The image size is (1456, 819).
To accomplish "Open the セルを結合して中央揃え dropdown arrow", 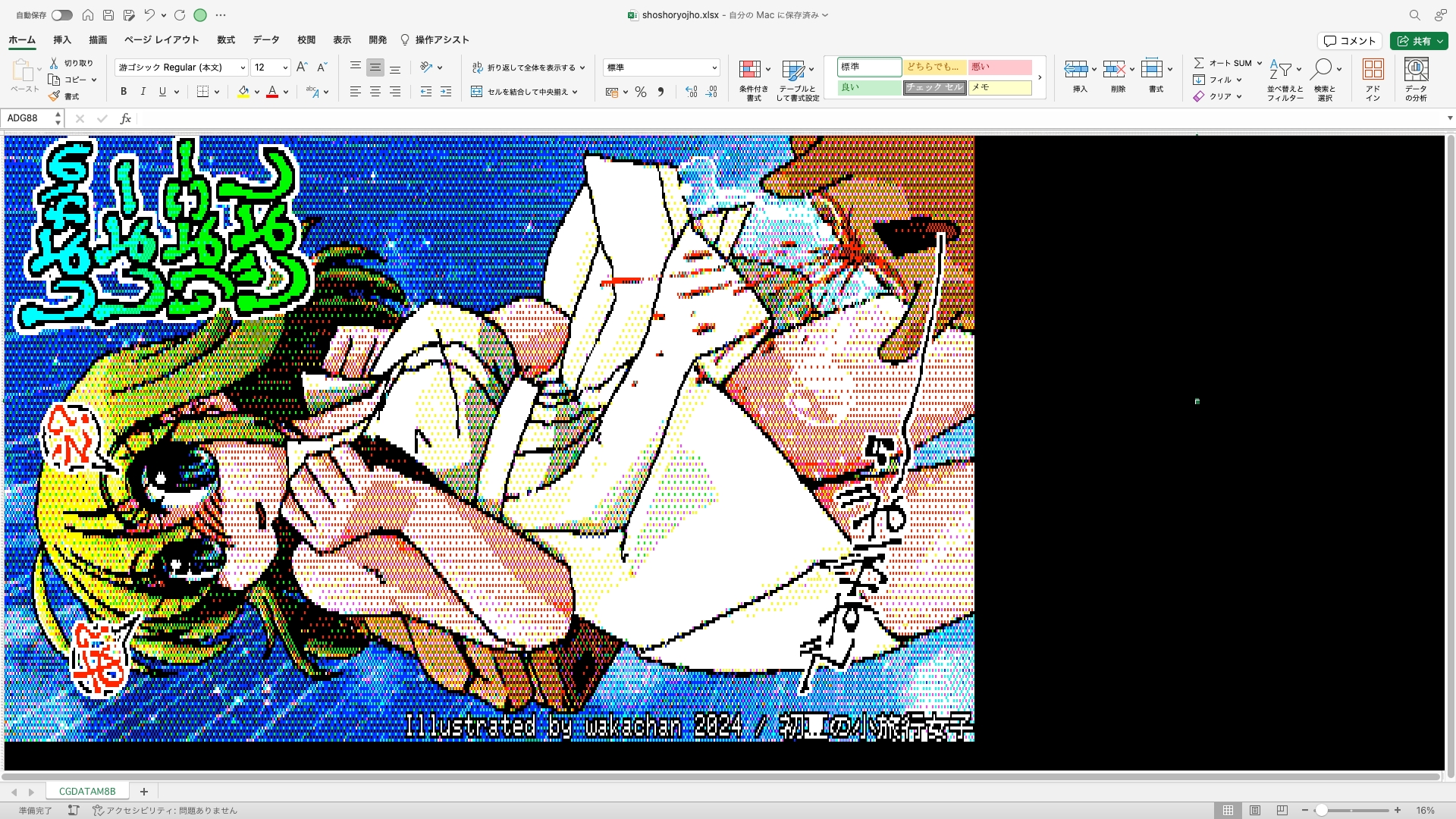I will 576,92.
